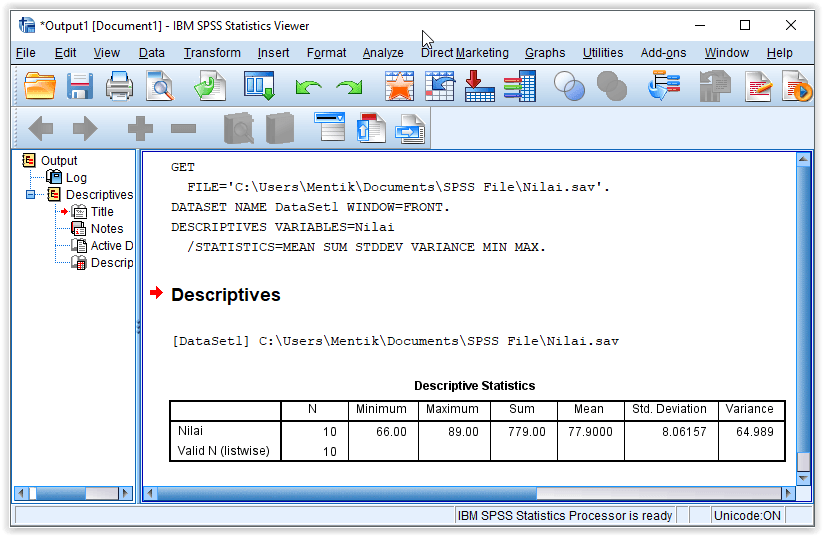Screen dimensions: 823x536
Task: Demote item with right arrow icon
Action: point(85,129)
